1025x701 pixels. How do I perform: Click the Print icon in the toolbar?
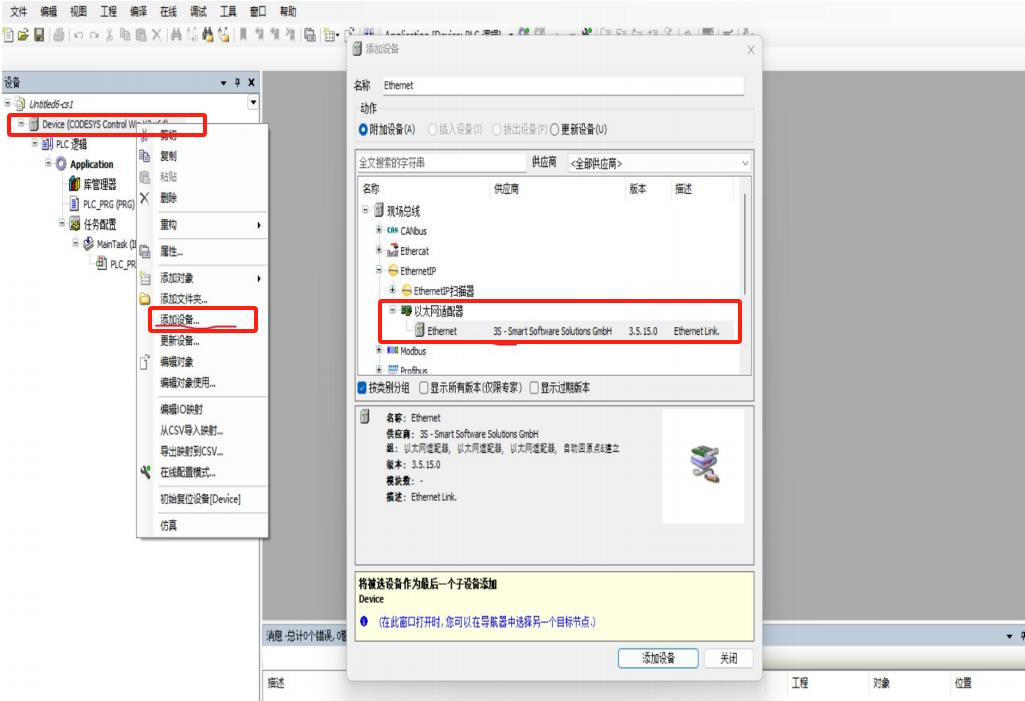coord(59,35)
